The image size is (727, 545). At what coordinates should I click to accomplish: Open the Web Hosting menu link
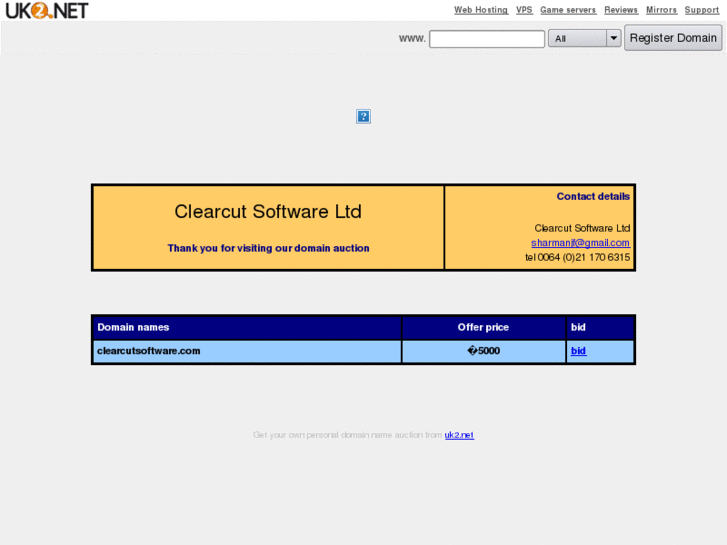(481, 10)
